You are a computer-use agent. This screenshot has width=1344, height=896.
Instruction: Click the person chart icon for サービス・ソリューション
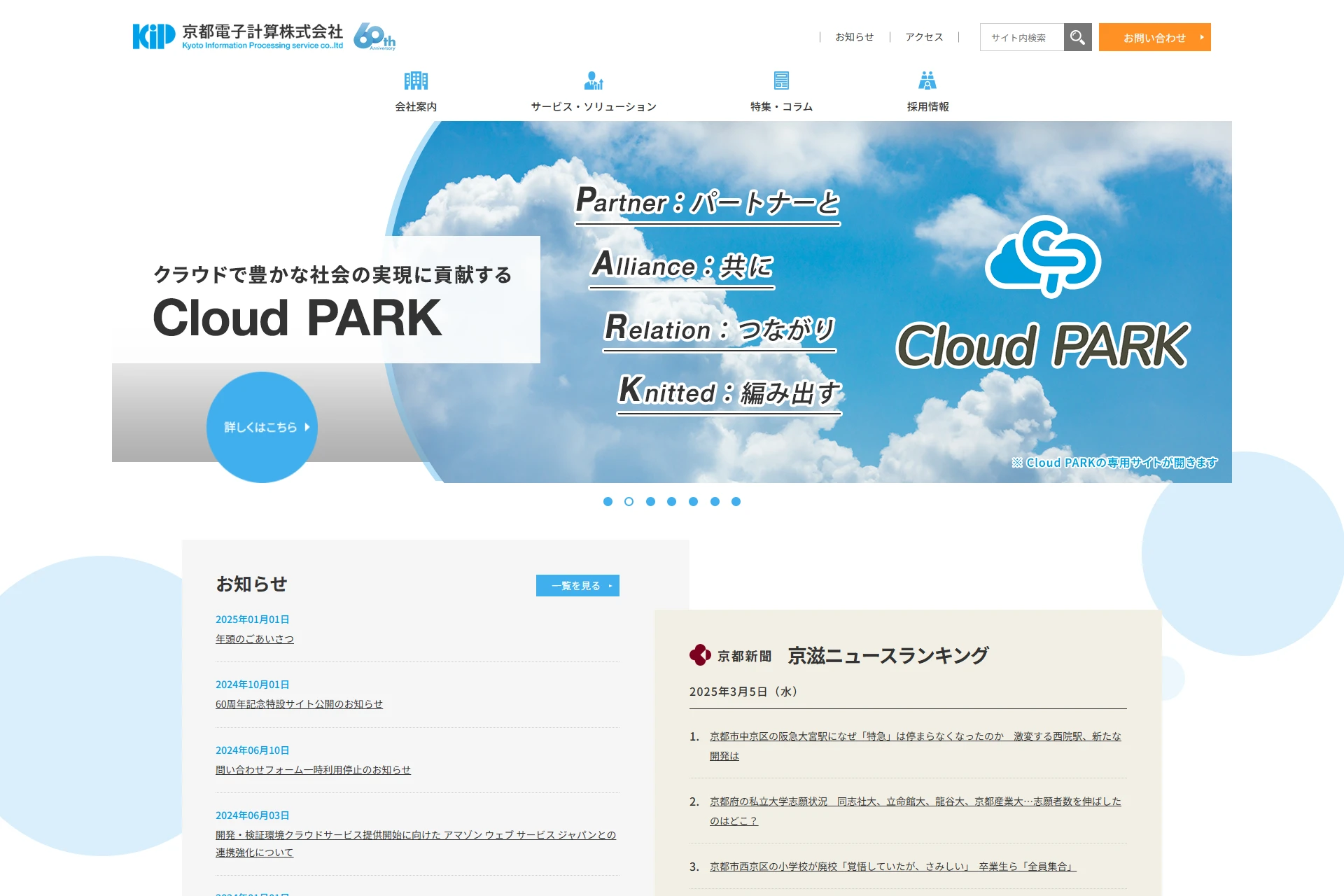(x=594, y=80)
